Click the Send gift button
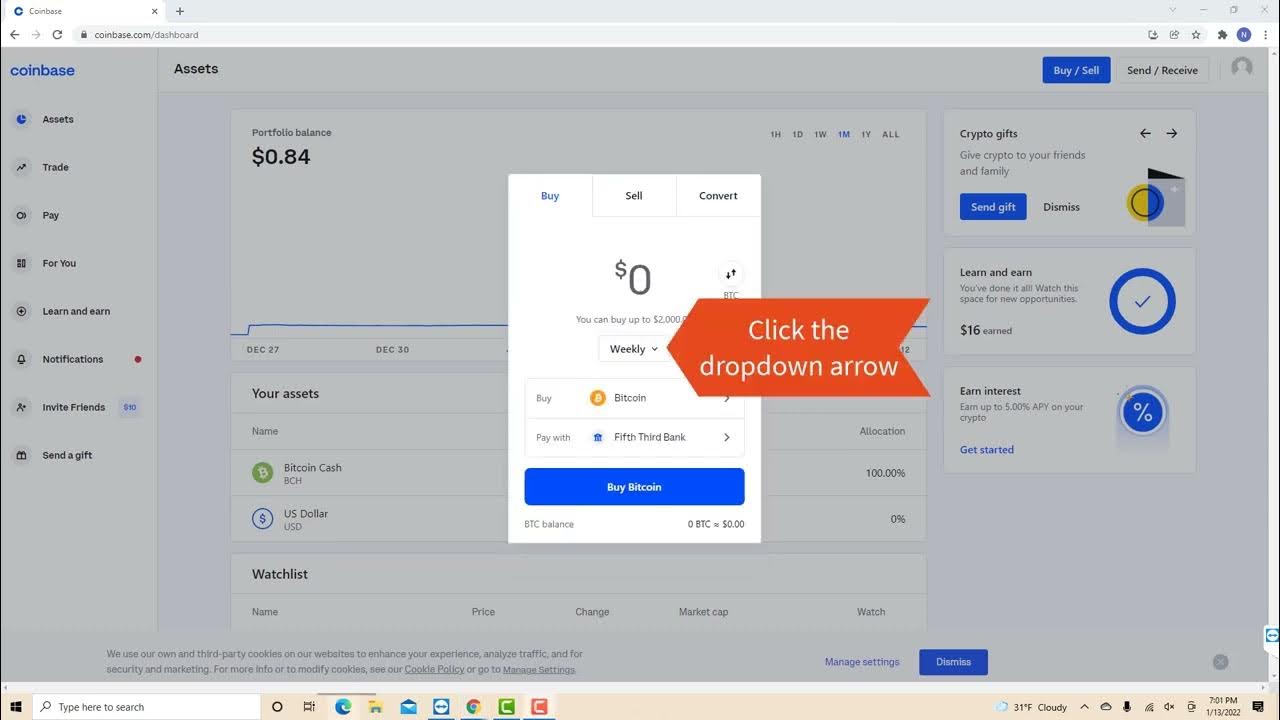 993,207
